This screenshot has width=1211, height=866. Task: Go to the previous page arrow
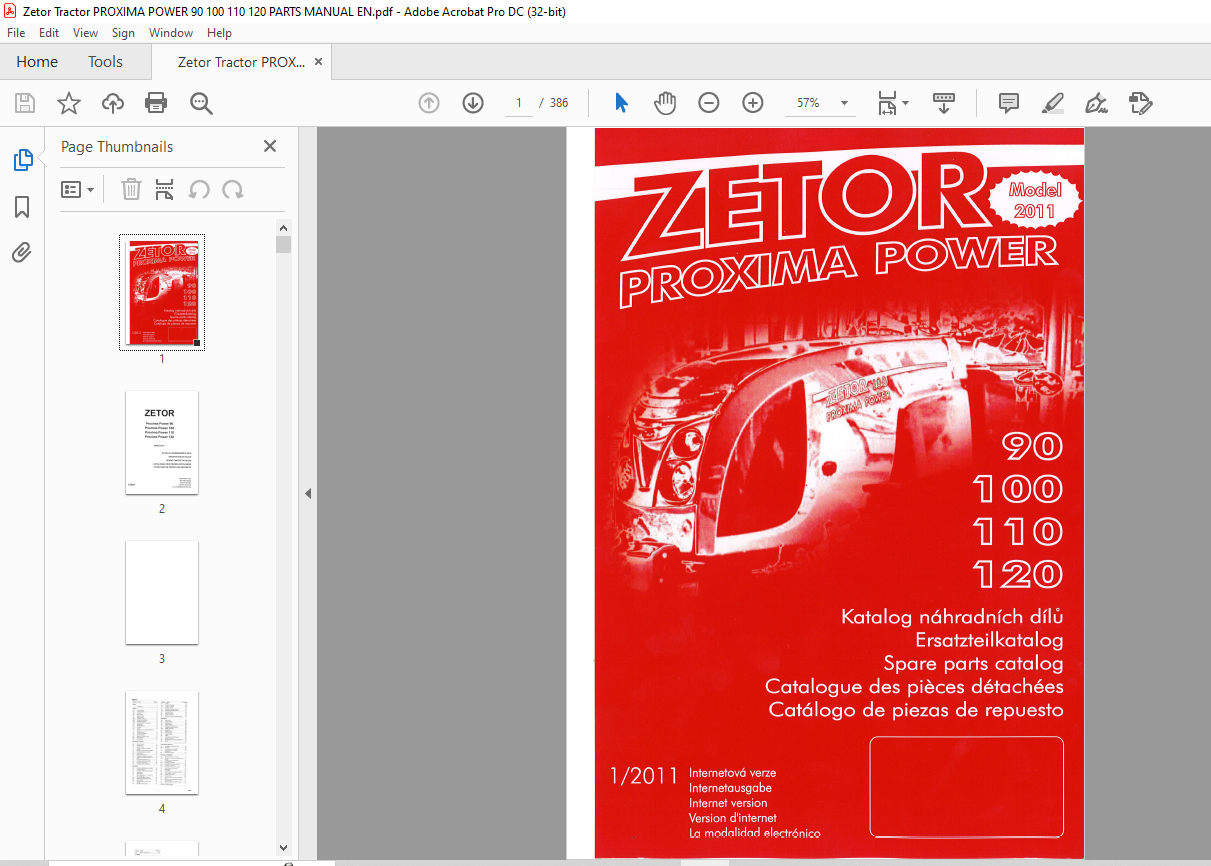(429, 103)
